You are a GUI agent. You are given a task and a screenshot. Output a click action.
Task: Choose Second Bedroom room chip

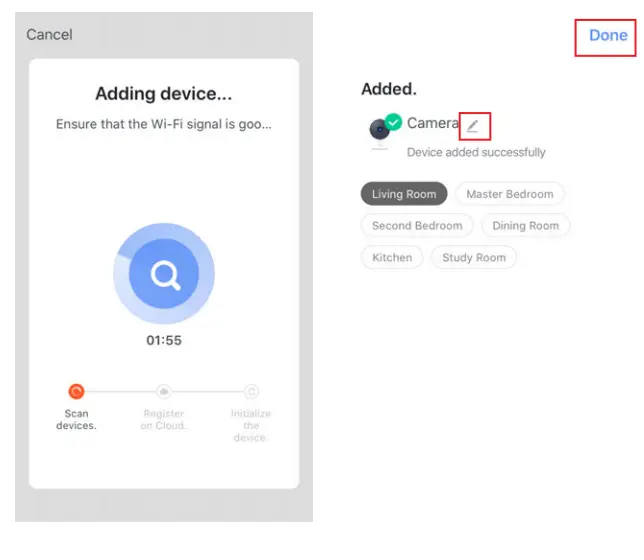click(x=417, y=226)
